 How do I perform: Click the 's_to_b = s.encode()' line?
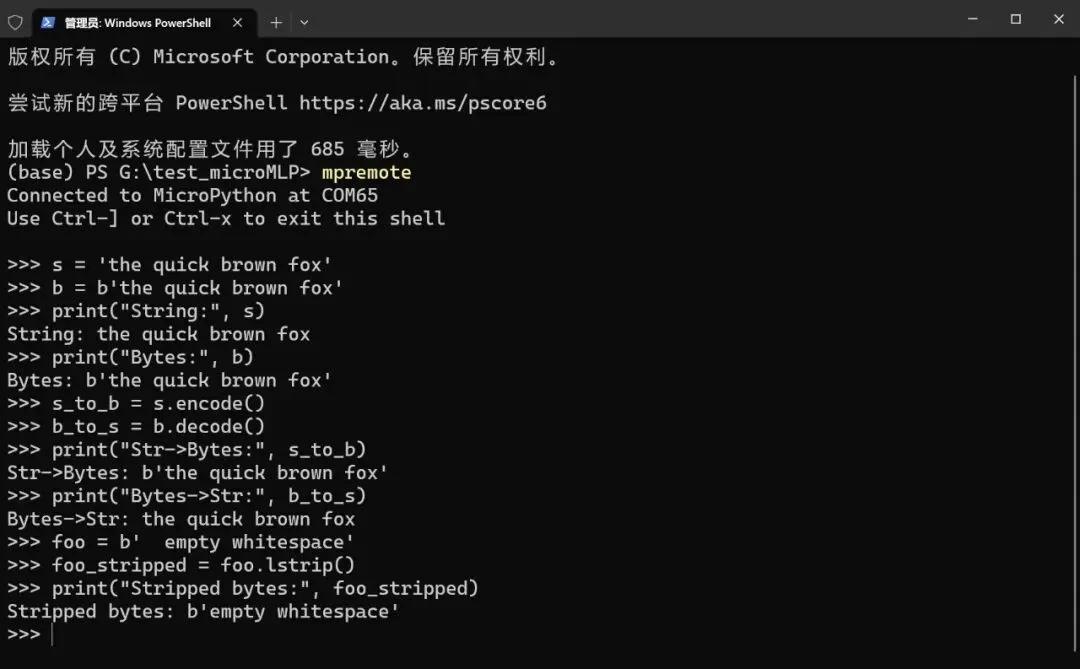pyautogui.click(x=158, y=403)
